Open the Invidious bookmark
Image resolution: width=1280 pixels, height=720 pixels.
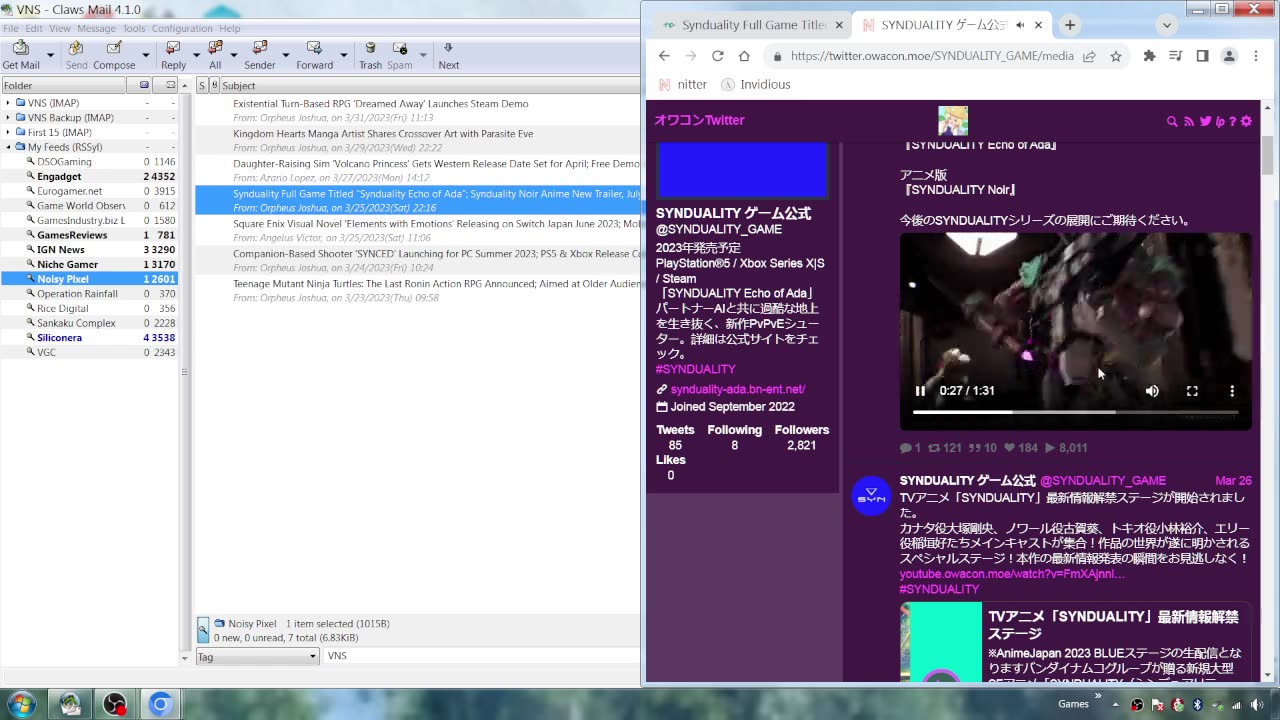(x=756, y=85)
